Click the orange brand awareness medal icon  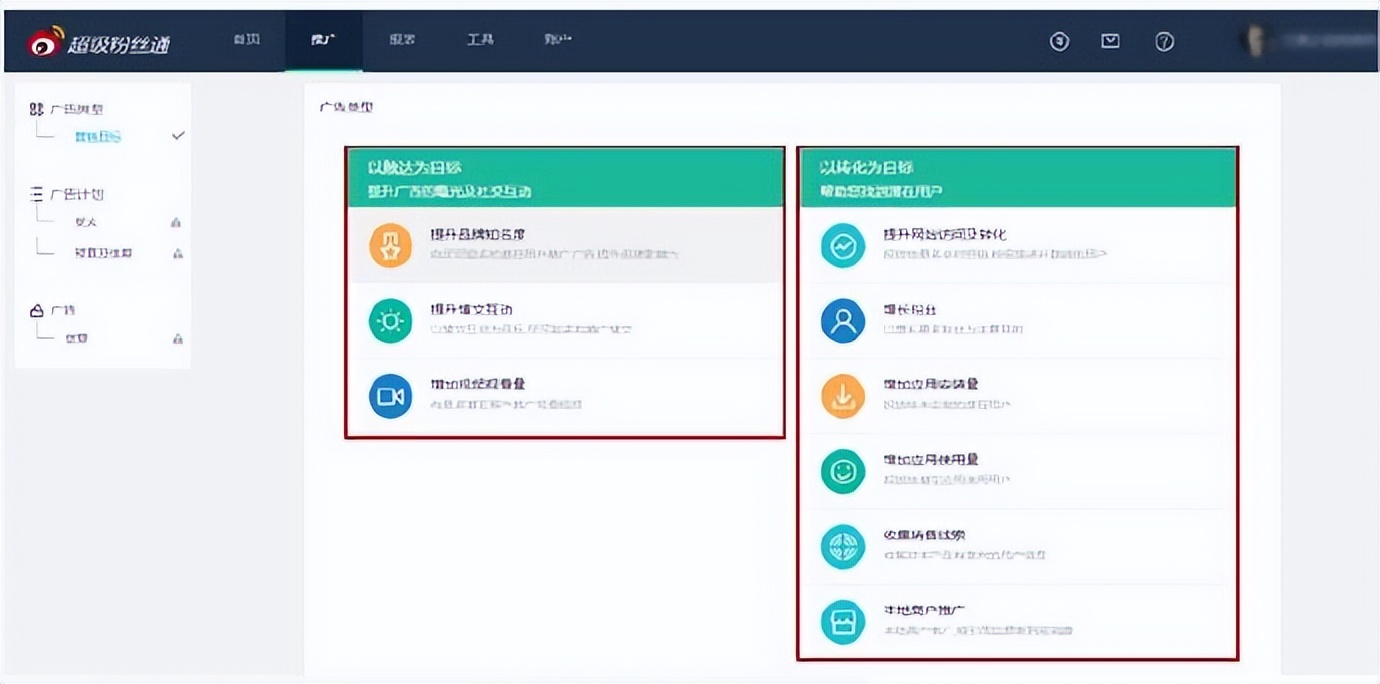point(390,245)
